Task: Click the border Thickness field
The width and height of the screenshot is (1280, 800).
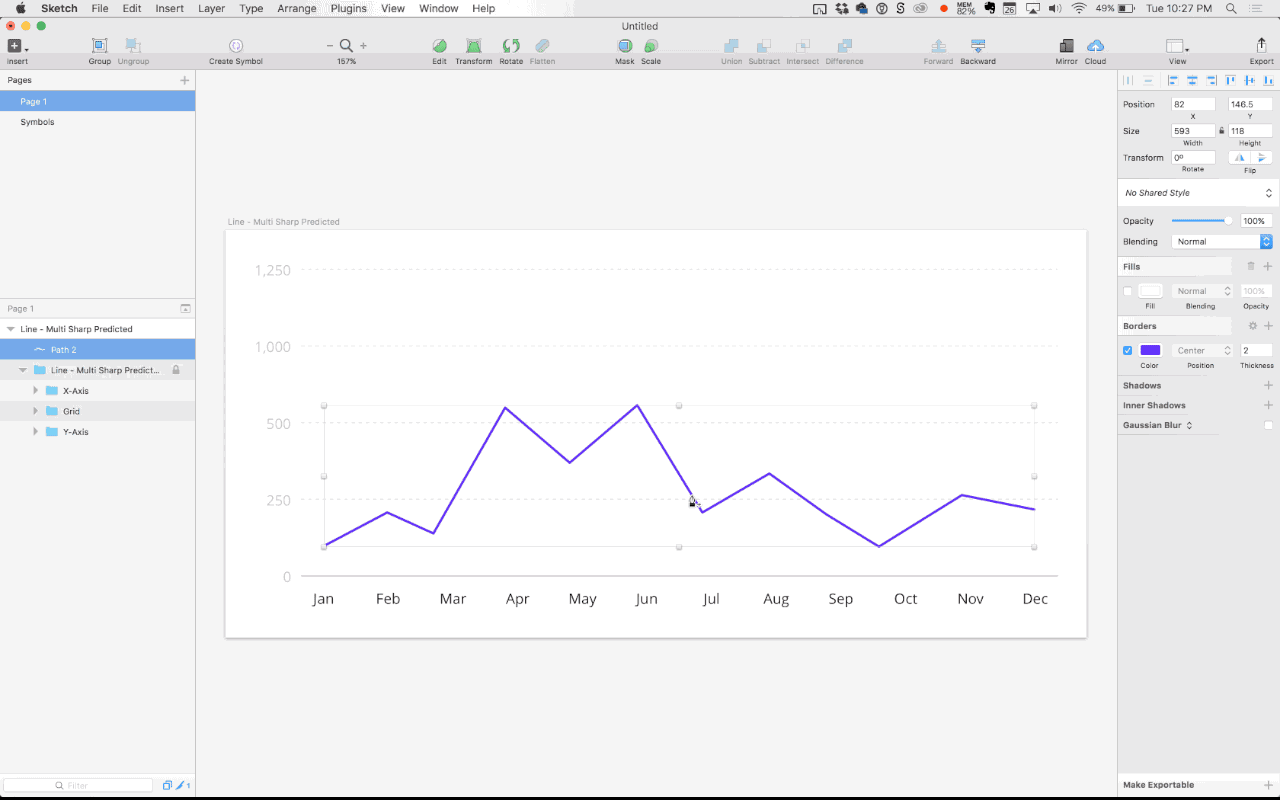Action: coord(1256,350)
